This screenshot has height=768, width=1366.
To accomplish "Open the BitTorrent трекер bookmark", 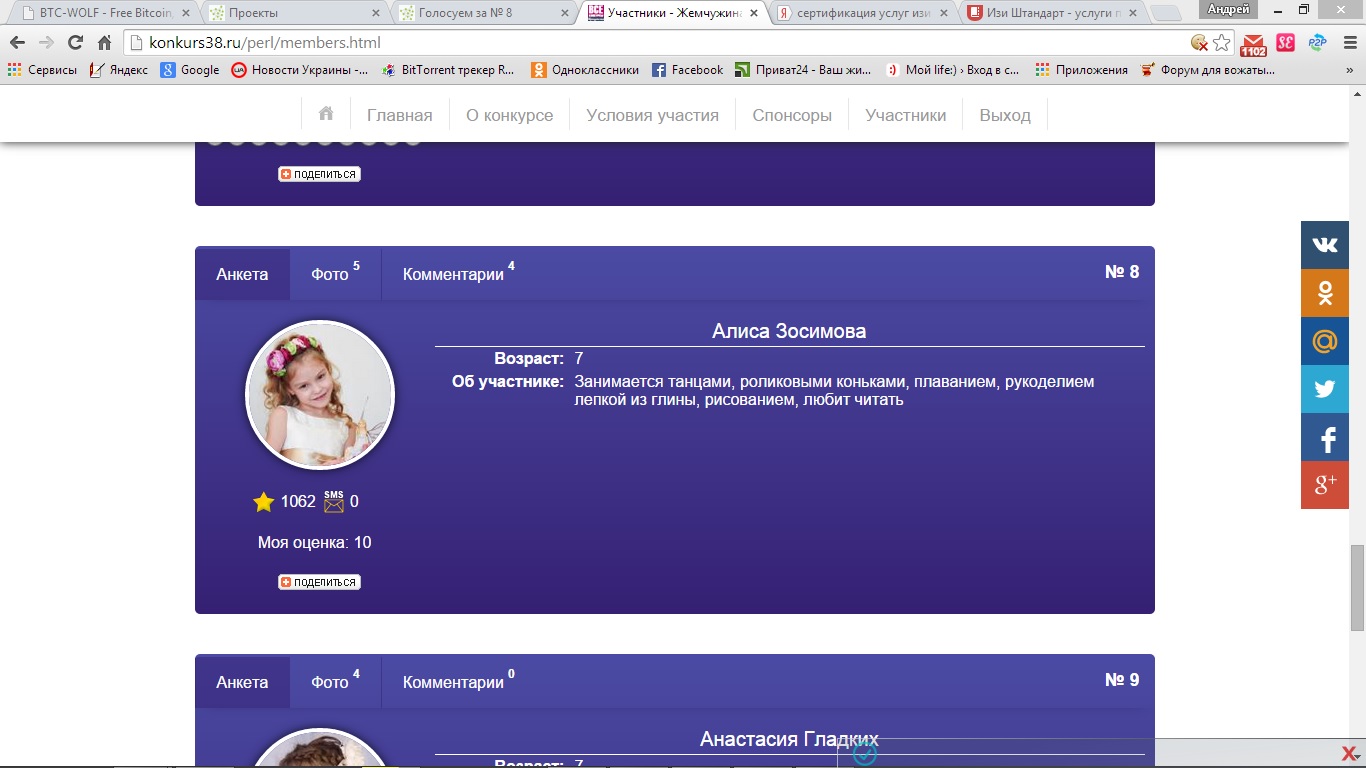I will coord(448,70).
